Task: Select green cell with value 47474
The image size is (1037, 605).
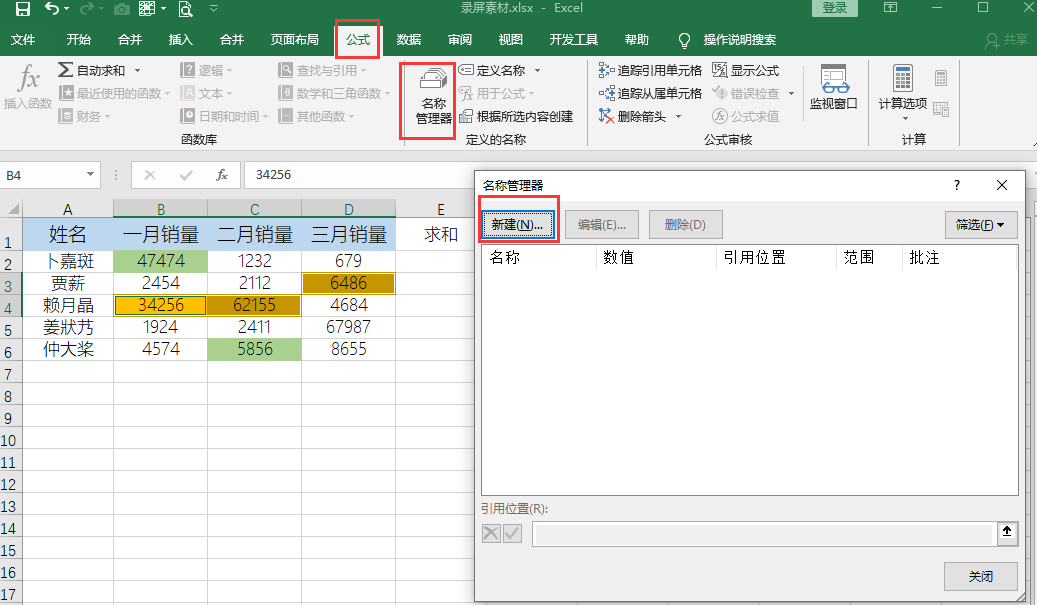Action: pos(161,261)
